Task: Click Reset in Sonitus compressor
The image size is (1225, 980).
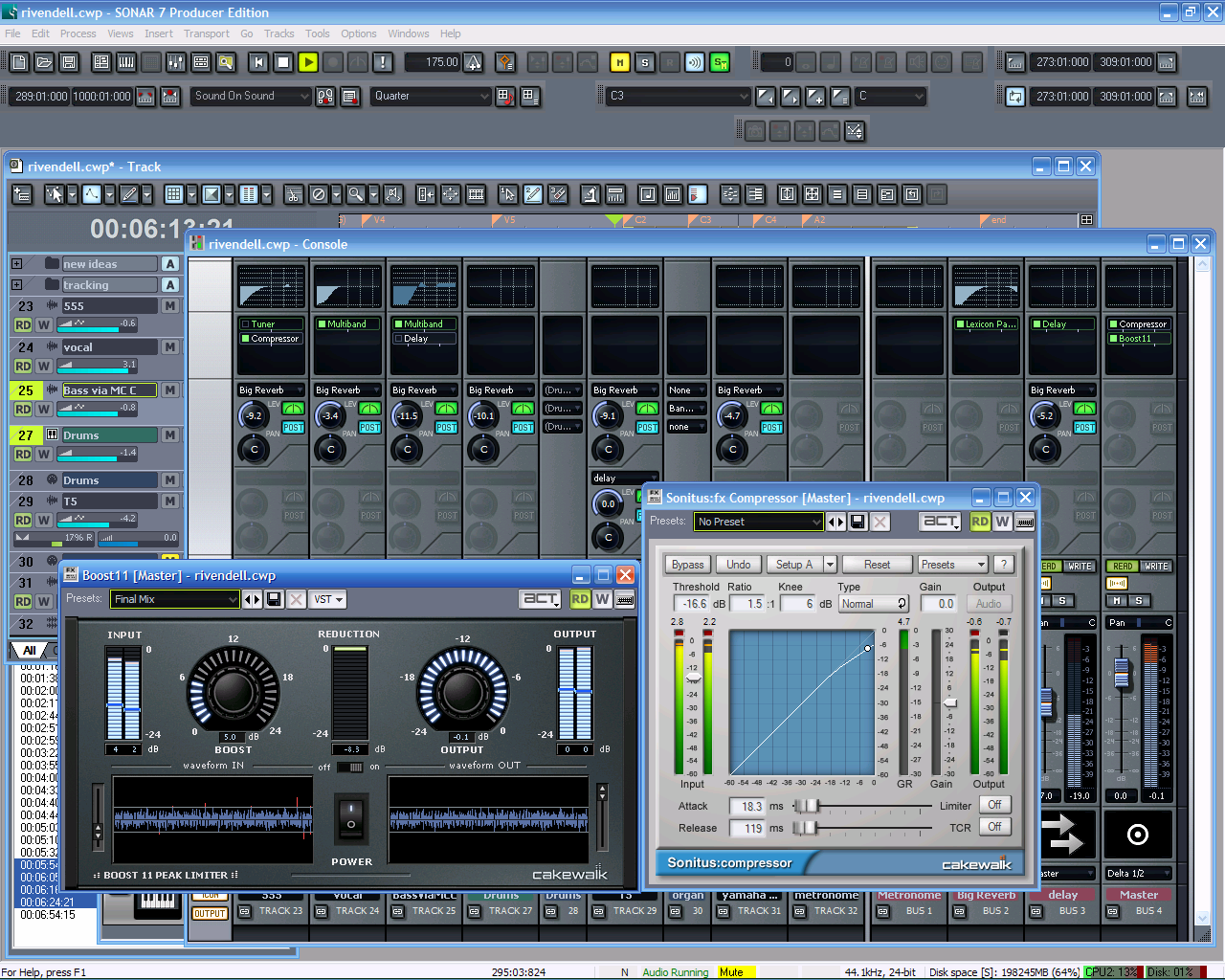Action: coord(877,565)
